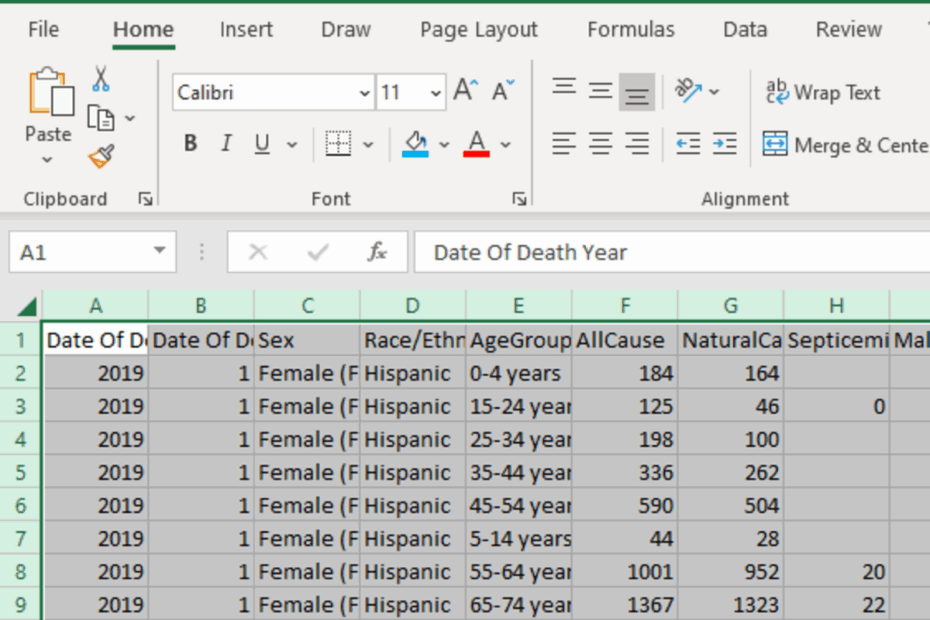Open Insert Function fx dialog
The height and width of the screenshot is (620, 930).
[x=377, y=252]
